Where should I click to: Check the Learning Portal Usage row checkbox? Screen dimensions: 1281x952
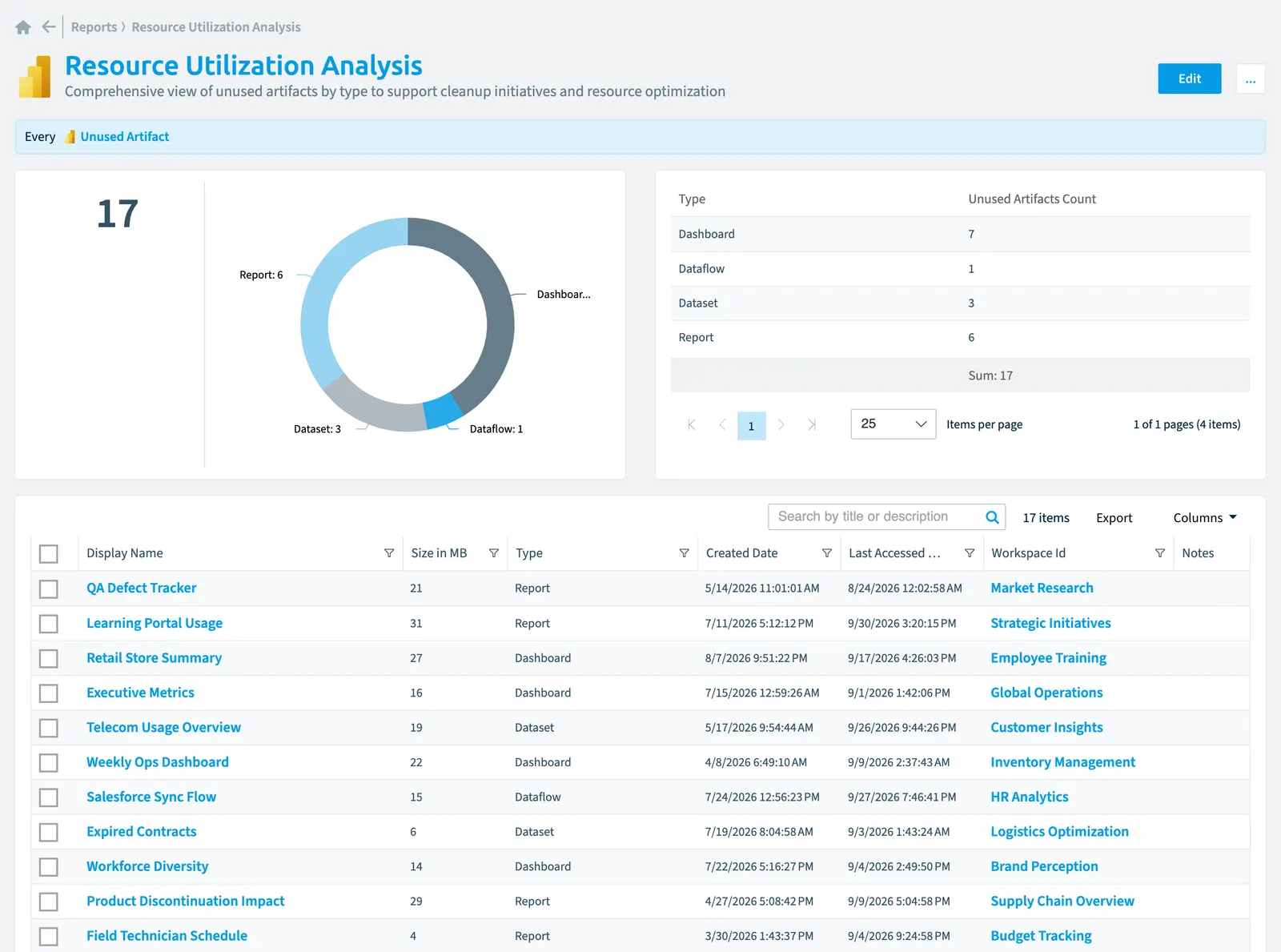(x=49, y=624)
